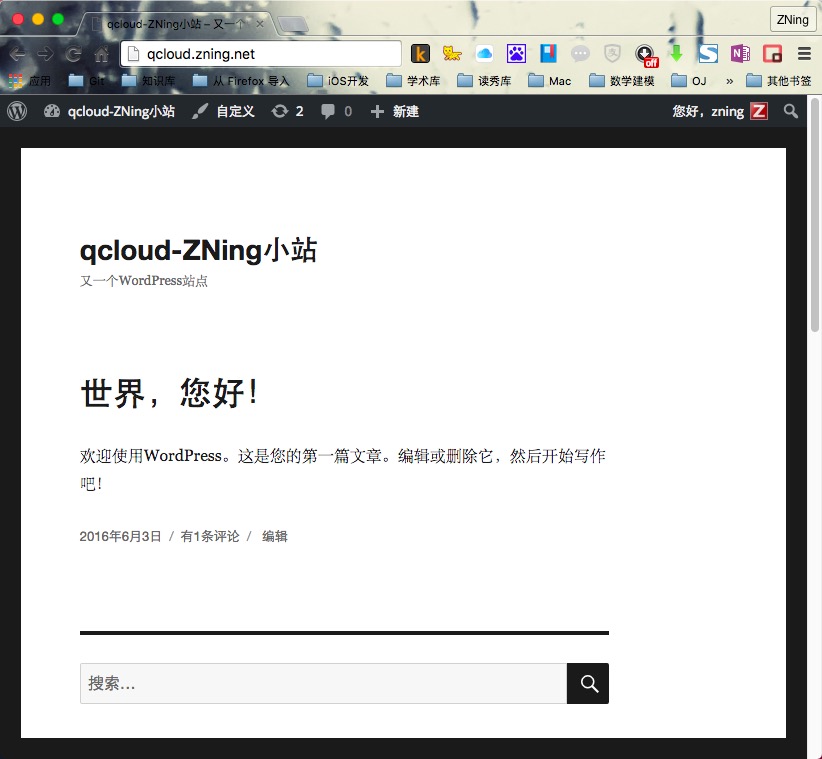Open the iOS开发 bookmark folder
The height and width of the screenshot is (759, 822).
(338, 81)
